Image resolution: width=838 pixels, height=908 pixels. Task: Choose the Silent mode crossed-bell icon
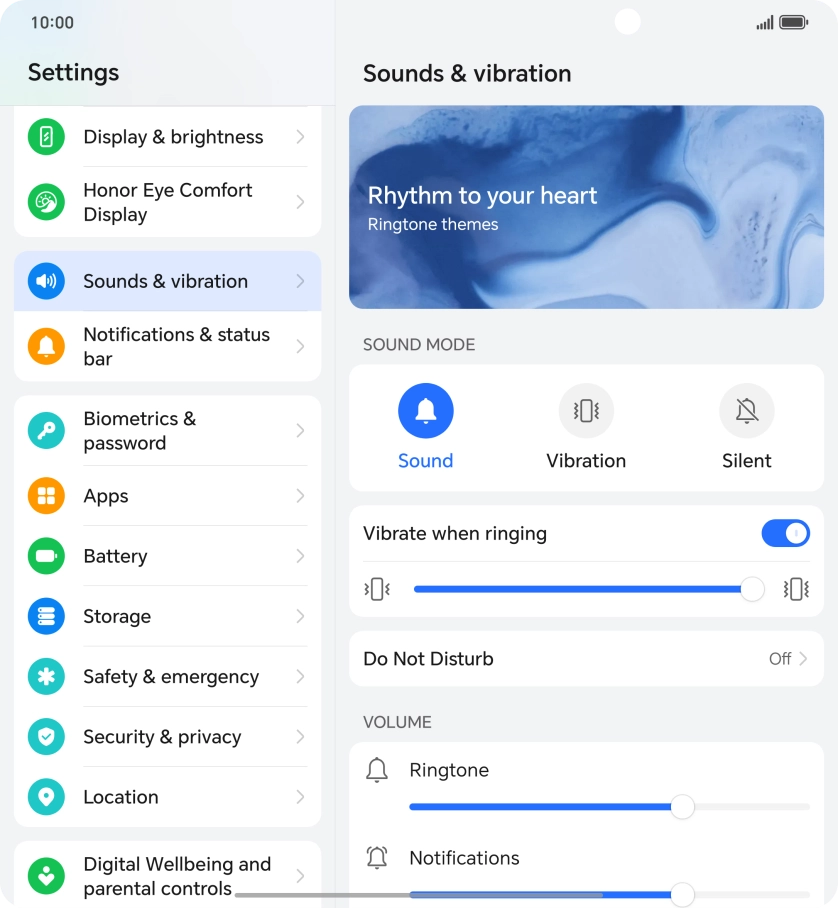pyautogui.click(x=746, y=411)
